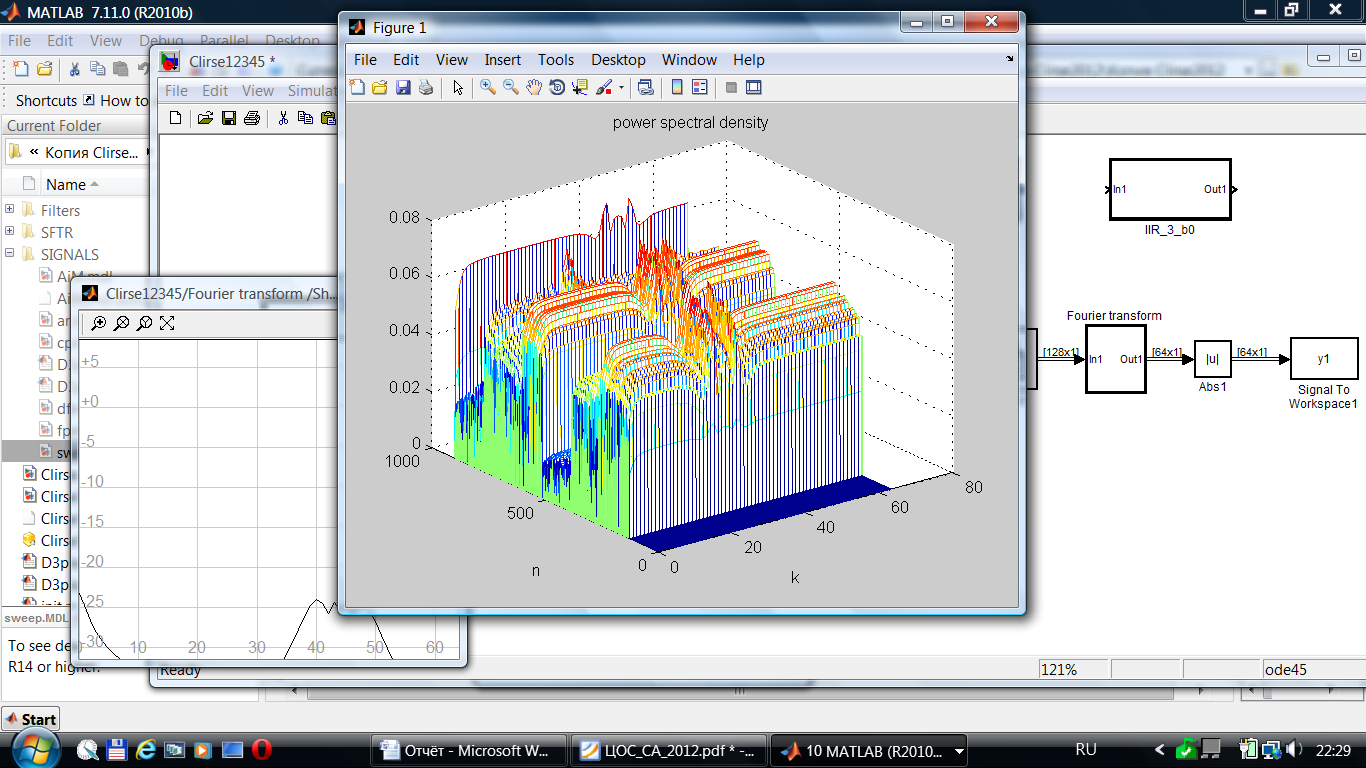Launch Opera from the quick launch bar

[x=262, y=749]
